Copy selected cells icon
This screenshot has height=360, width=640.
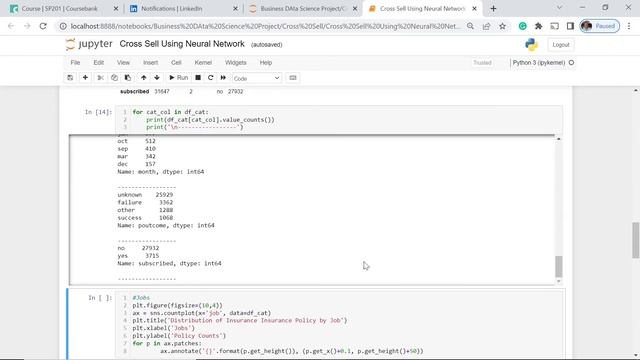(x=114, y=78)
